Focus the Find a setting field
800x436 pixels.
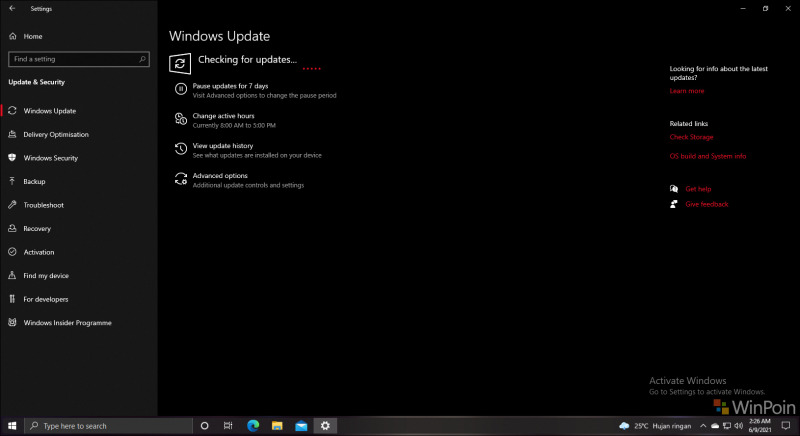click(79, 59)
